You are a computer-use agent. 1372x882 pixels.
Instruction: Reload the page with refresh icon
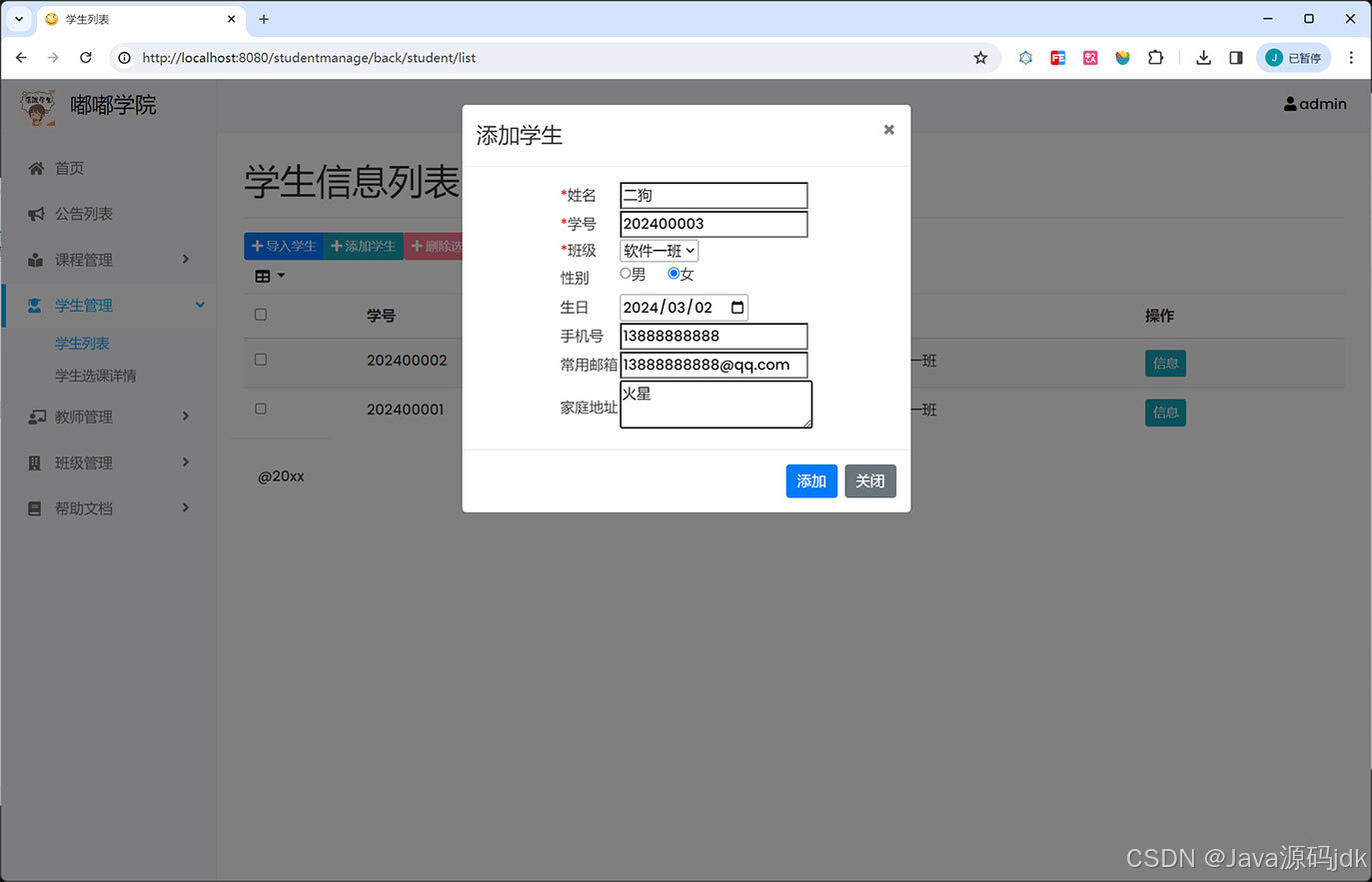click(x=86, y=58)
